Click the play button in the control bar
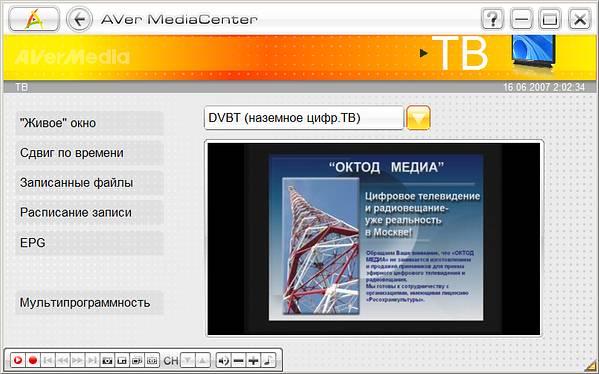 point(18,360)
